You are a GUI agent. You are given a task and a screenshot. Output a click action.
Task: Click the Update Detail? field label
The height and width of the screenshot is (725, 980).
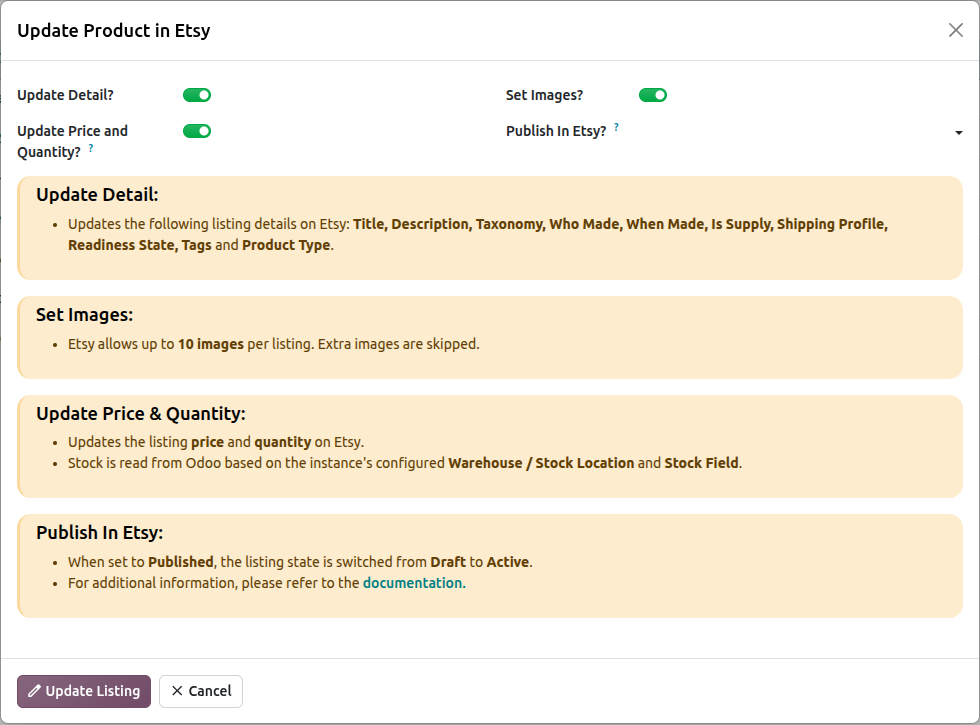[x=66, y=95]
